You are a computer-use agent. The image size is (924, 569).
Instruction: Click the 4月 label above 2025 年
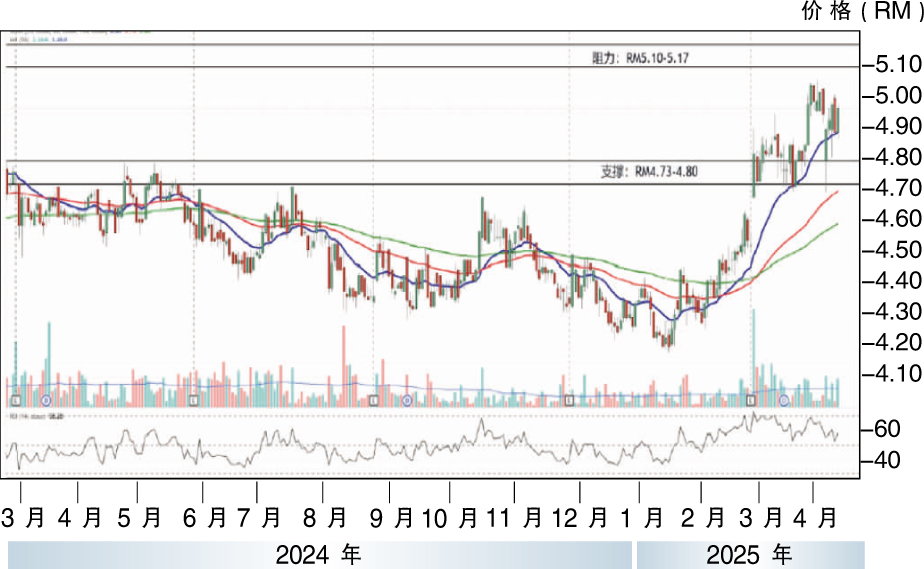pyautogui.click(x=816, y=518)
